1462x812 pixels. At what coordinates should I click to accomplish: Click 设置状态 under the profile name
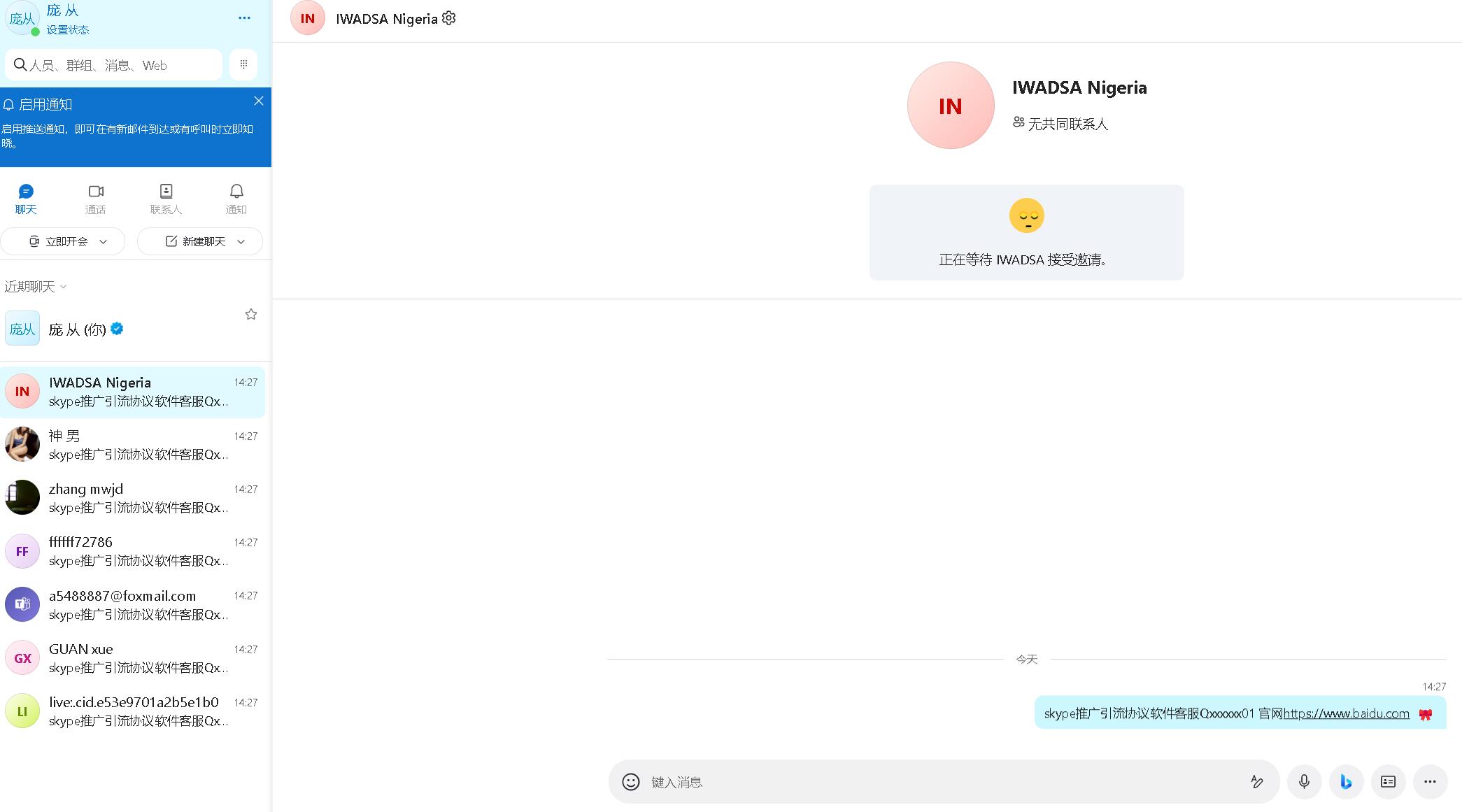point(68,30)
